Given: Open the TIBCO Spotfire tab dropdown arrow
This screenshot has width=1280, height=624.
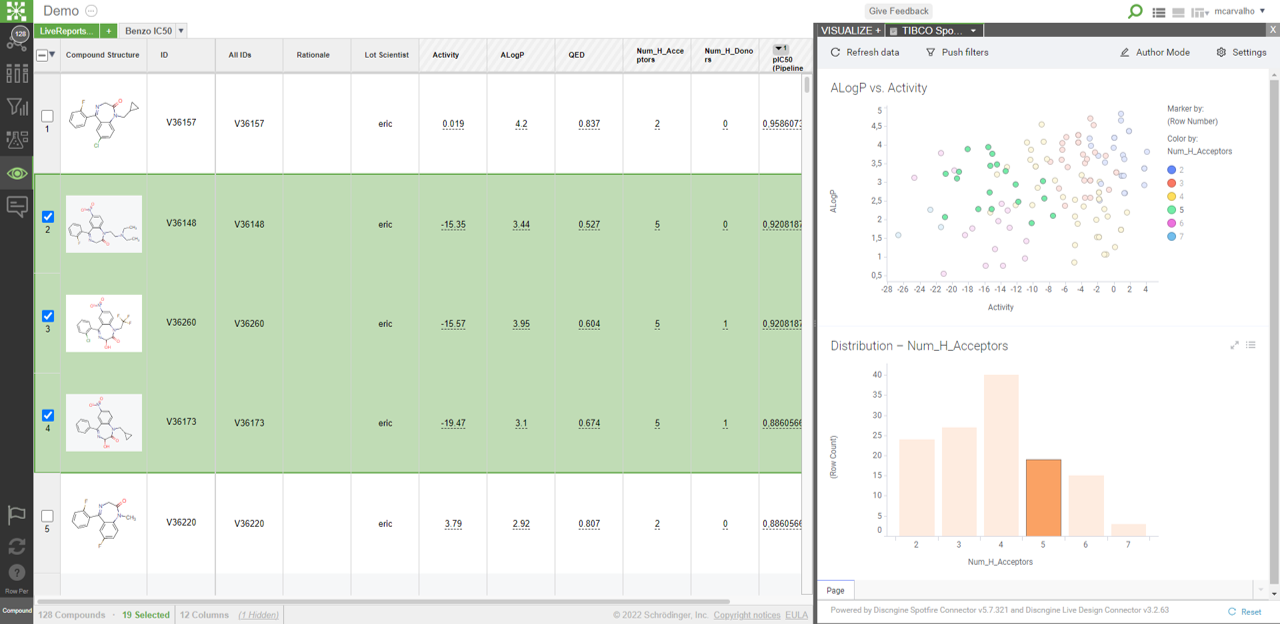Looking at the screenshot, I should tap(973, 31).
